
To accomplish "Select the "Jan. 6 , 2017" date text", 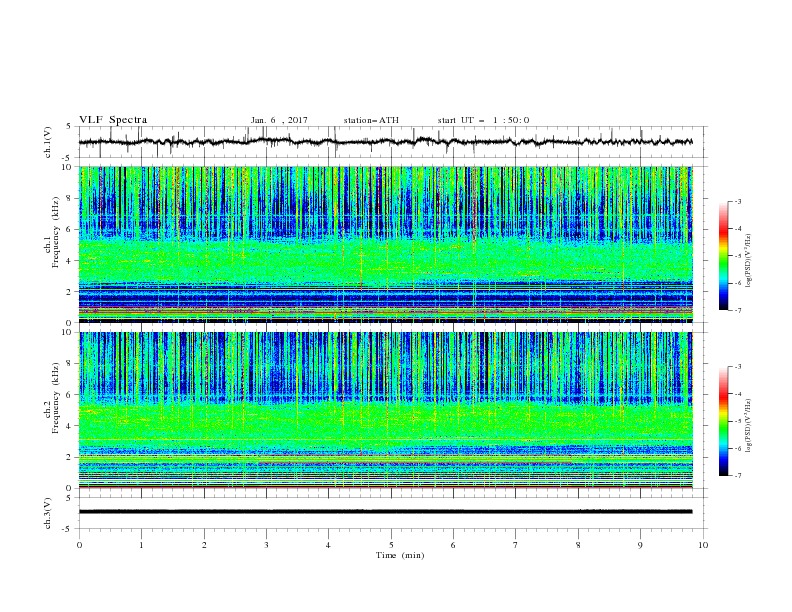I will click(279, 120).
